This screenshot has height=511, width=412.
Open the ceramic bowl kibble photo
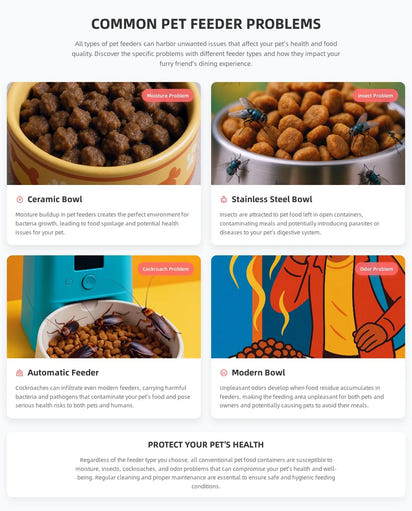(x=104, y=133)
